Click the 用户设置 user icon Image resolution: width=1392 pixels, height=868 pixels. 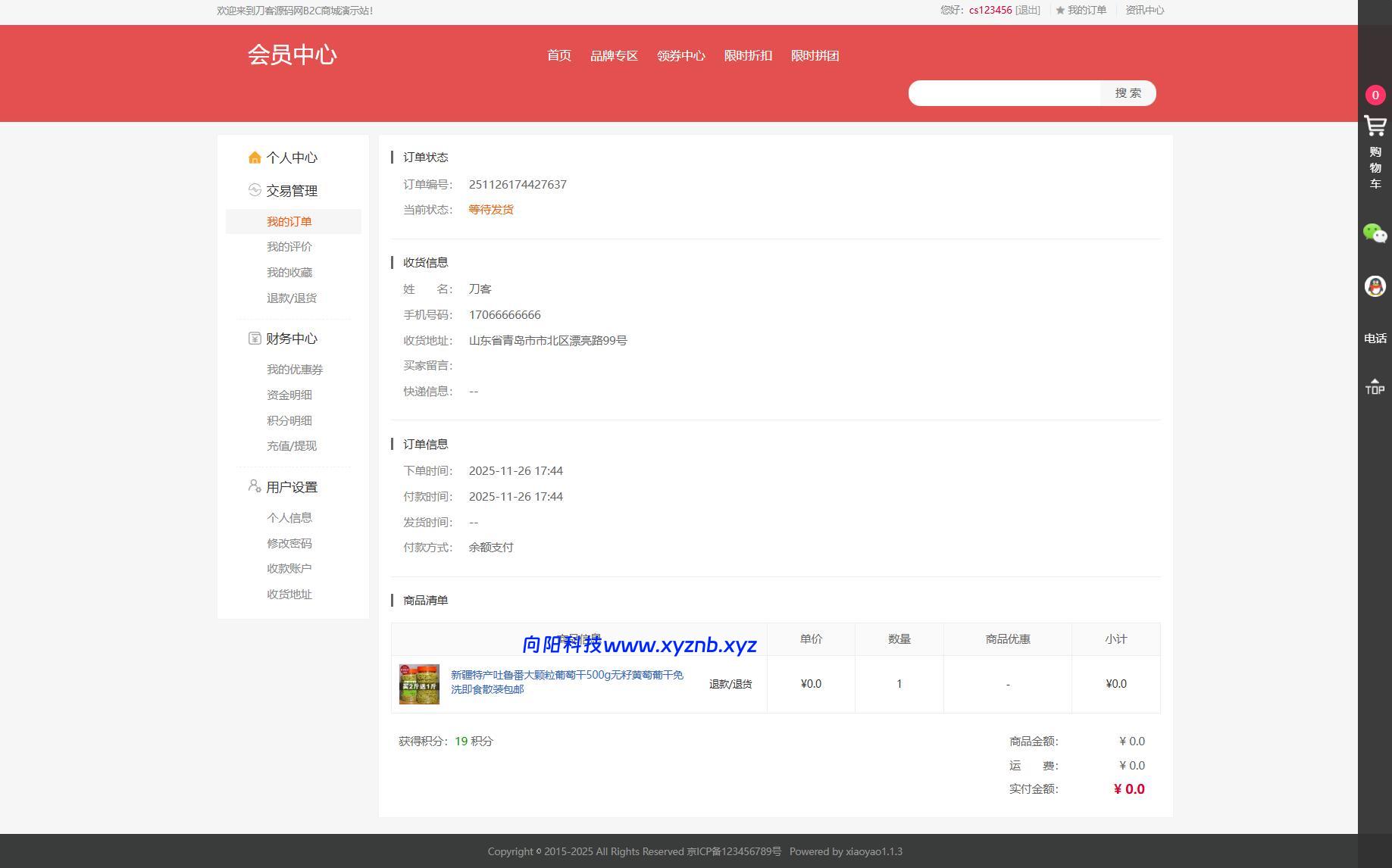[253, 487]
